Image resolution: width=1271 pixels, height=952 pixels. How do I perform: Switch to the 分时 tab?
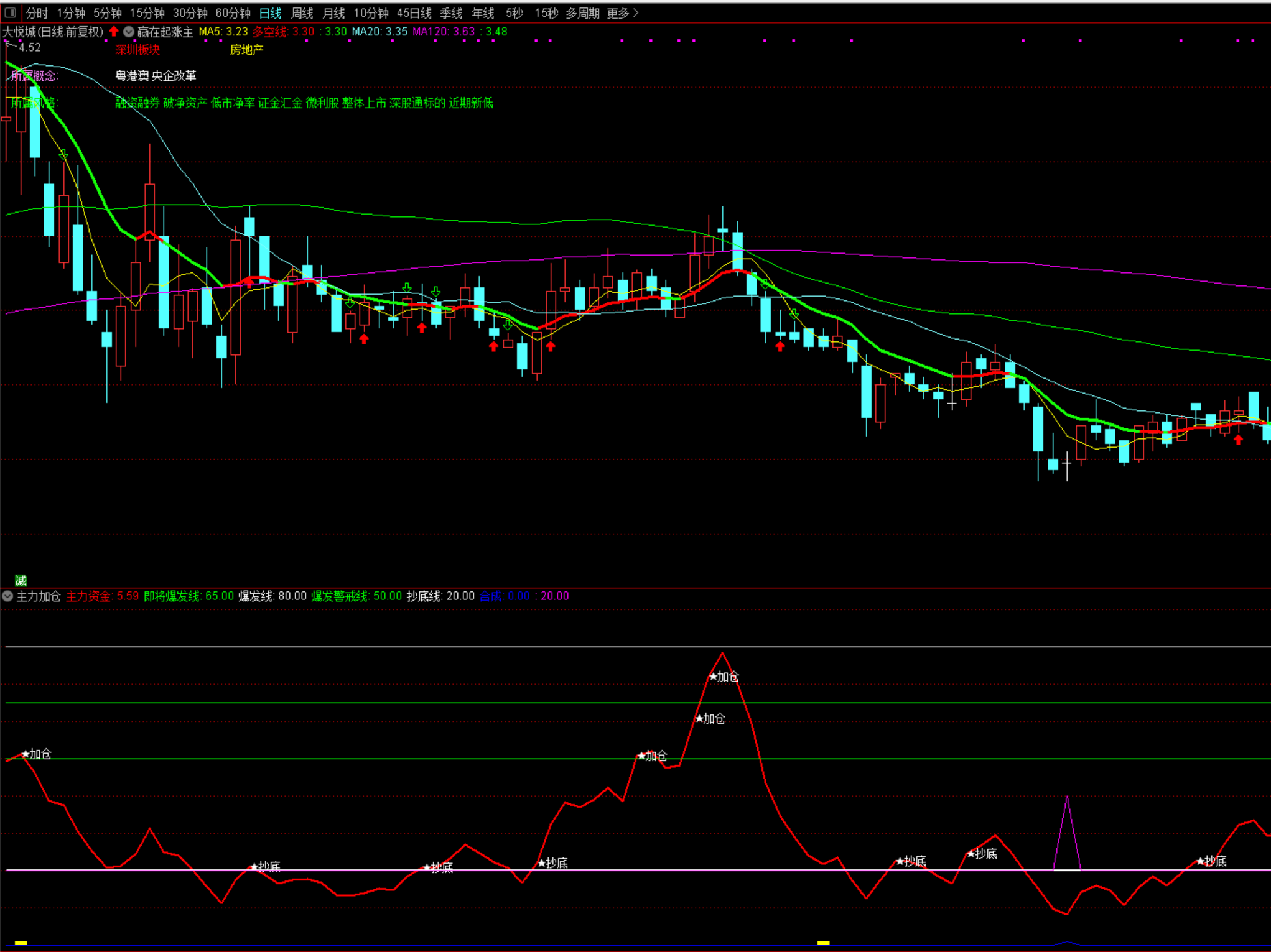pos(37,13)
